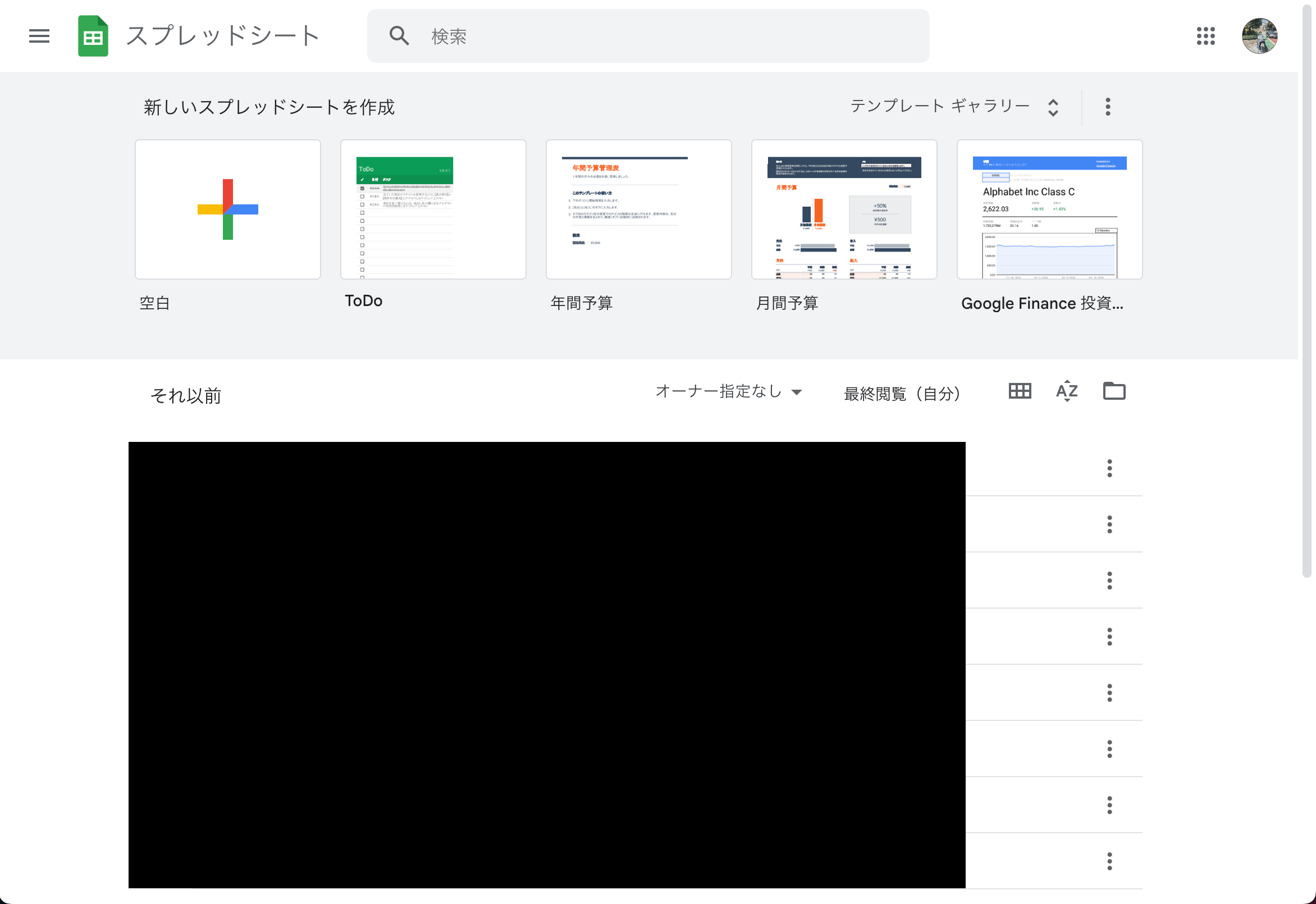Screen dimensions: 1316x904
Task: Open the 月間予算 template
Action: [843, 209]
